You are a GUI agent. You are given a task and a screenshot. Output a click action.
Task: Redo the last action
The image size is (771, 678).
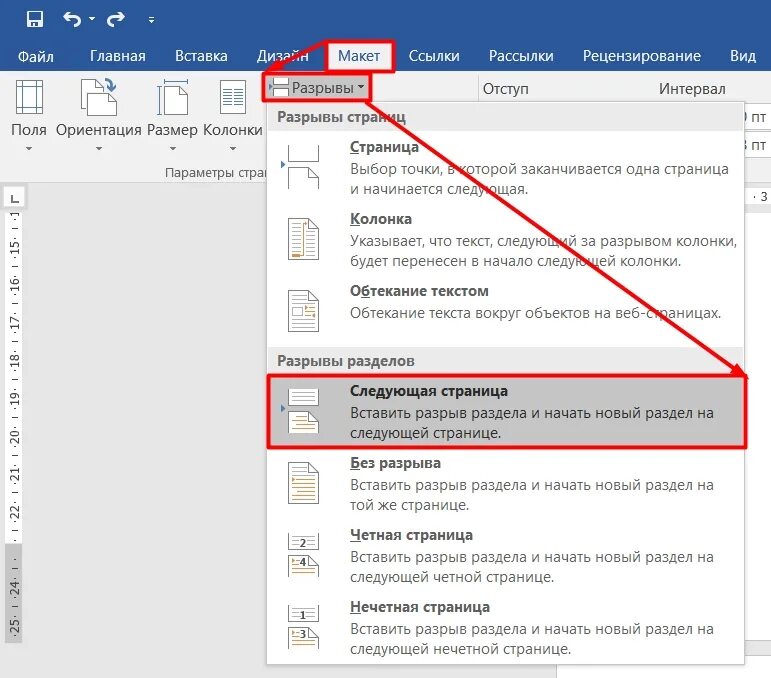116,20
